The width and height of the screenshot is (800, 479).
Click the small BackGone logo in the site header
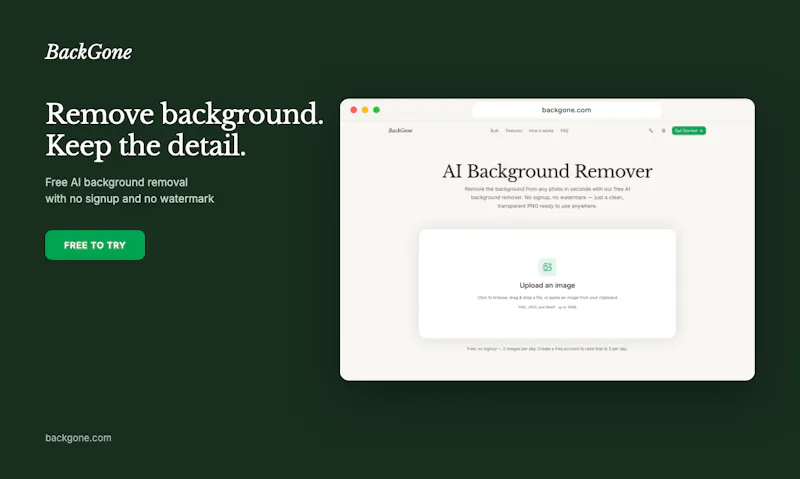[x=401, y=131]
